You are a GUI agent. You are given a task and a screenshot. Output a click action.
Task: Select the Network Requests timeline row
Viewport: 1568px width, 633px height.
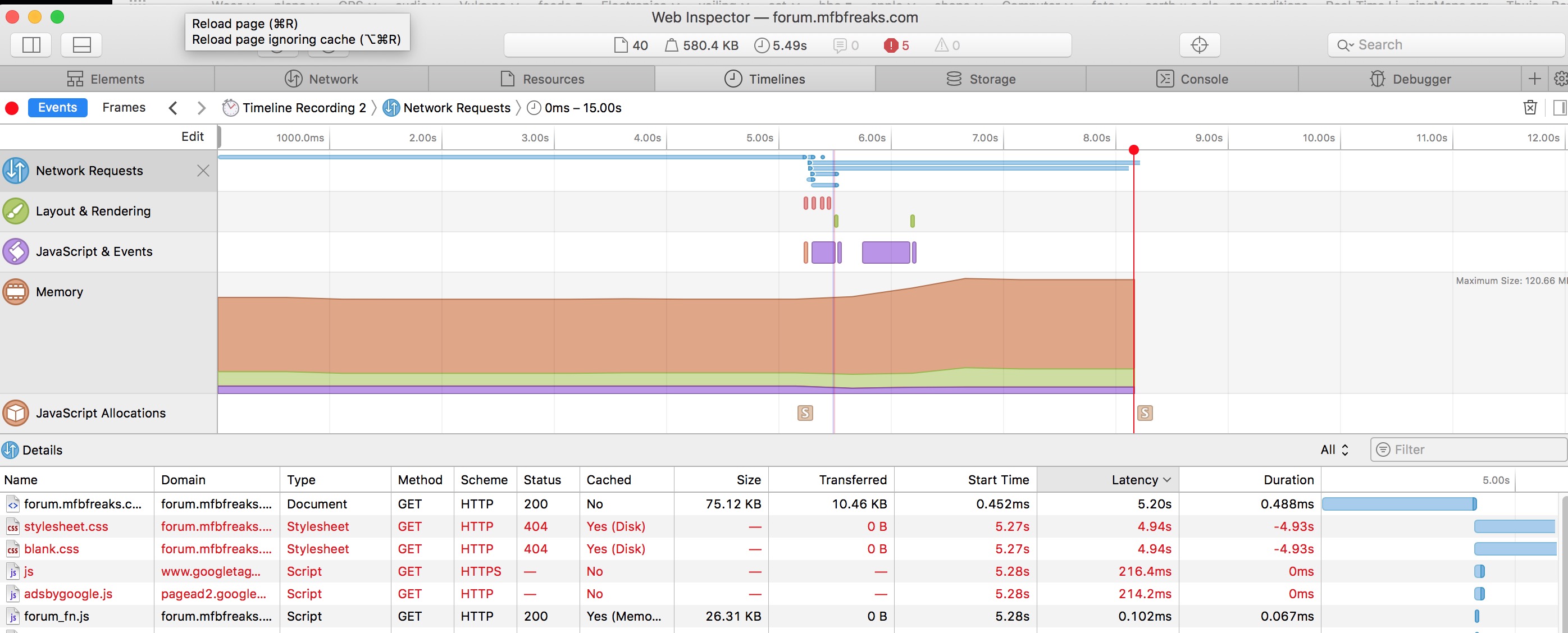coord(108,171)
